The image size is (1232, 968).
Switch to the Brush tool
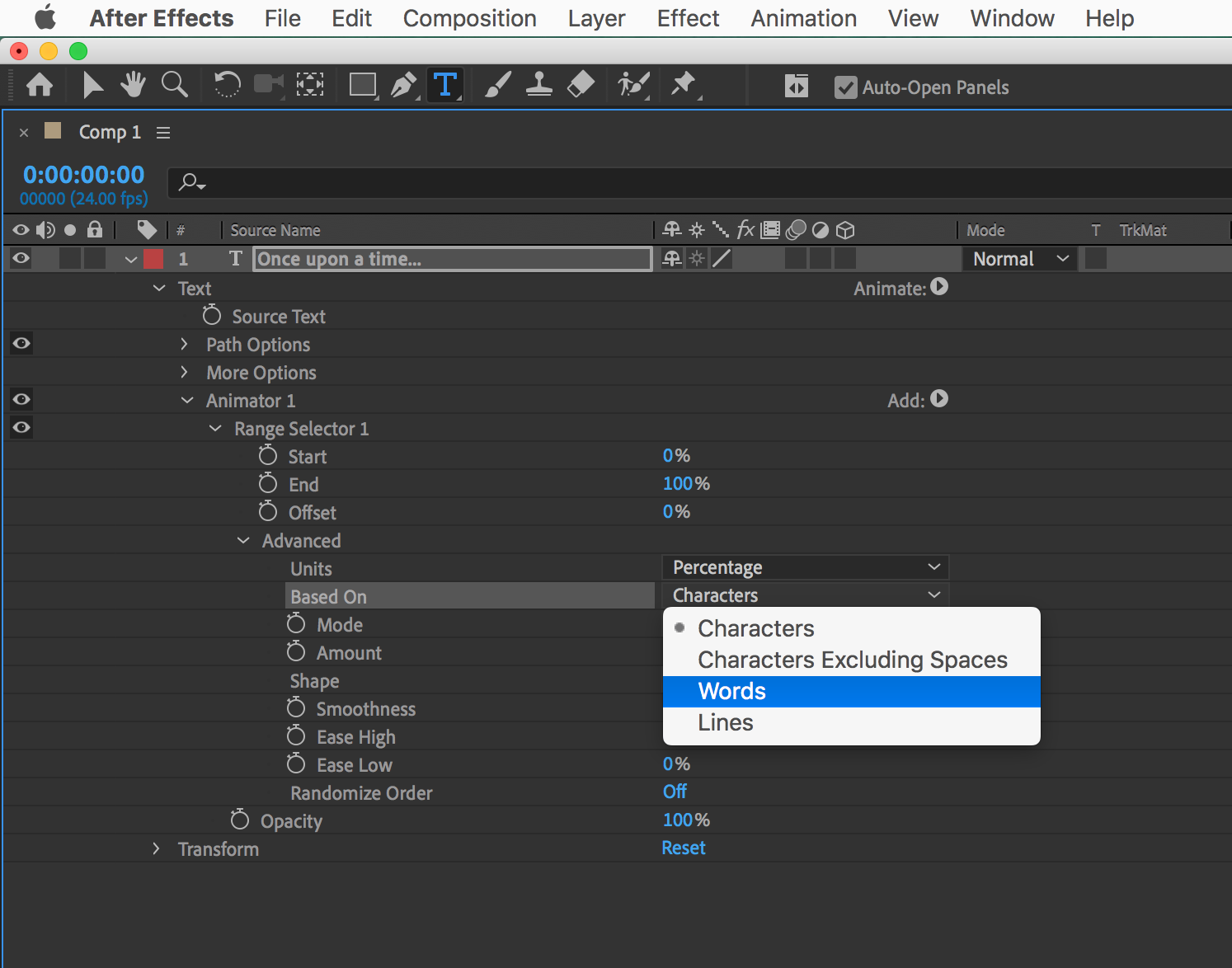click(x=496, y=84)
